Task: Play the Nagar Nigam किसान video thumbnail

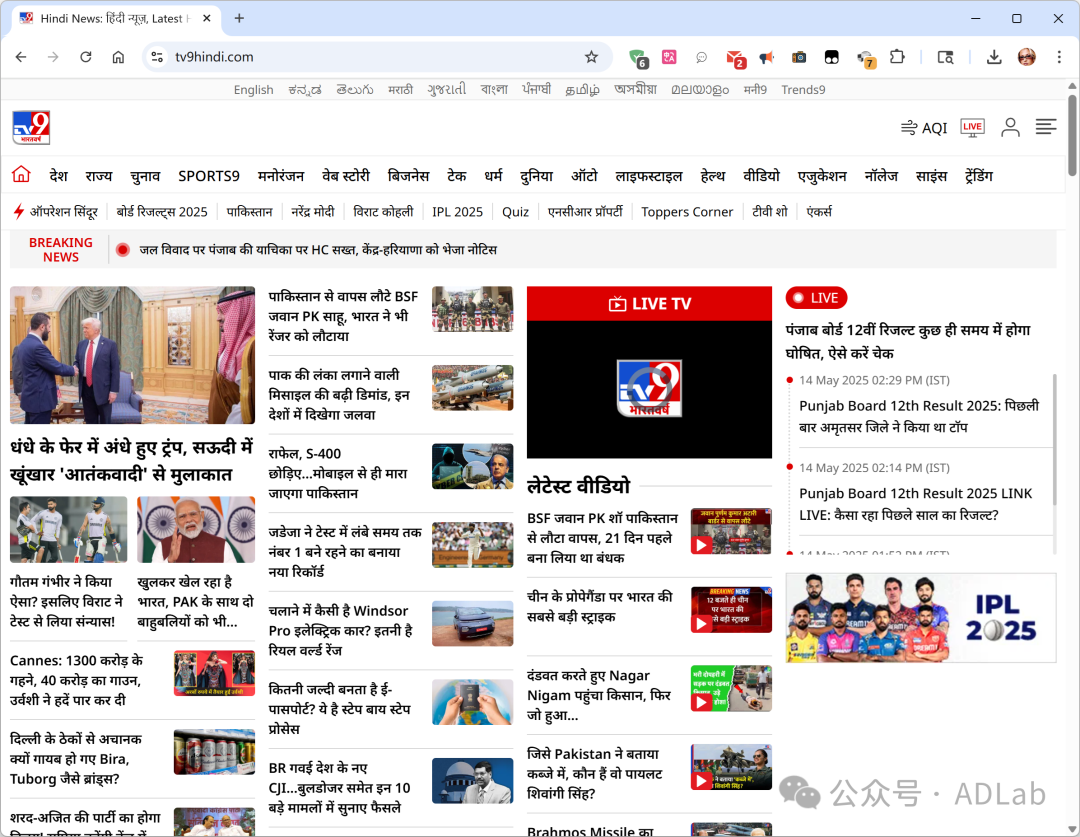Action: pos(731,688)
